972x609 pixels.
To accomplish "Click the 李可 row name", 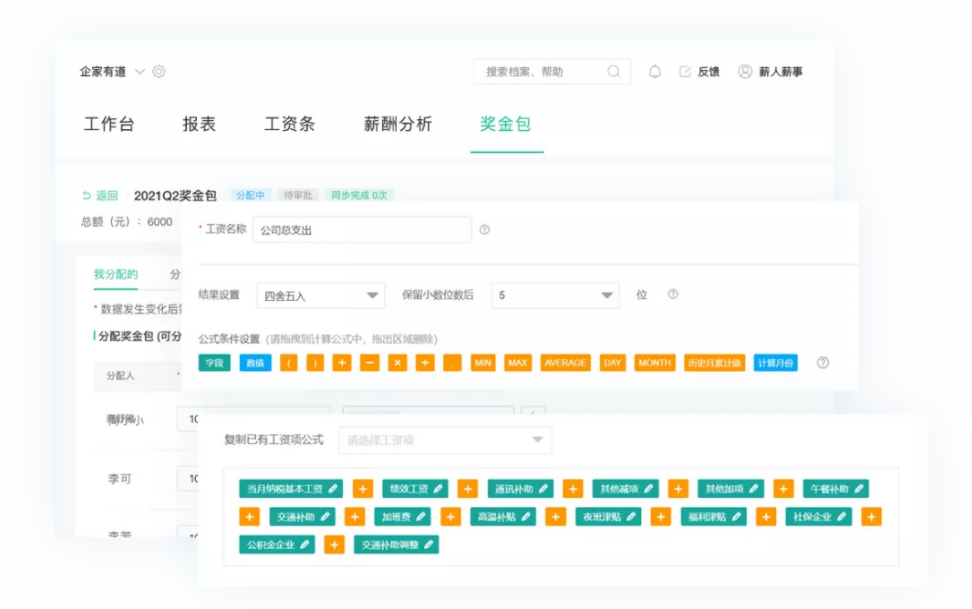I will [x=120, y=479].
